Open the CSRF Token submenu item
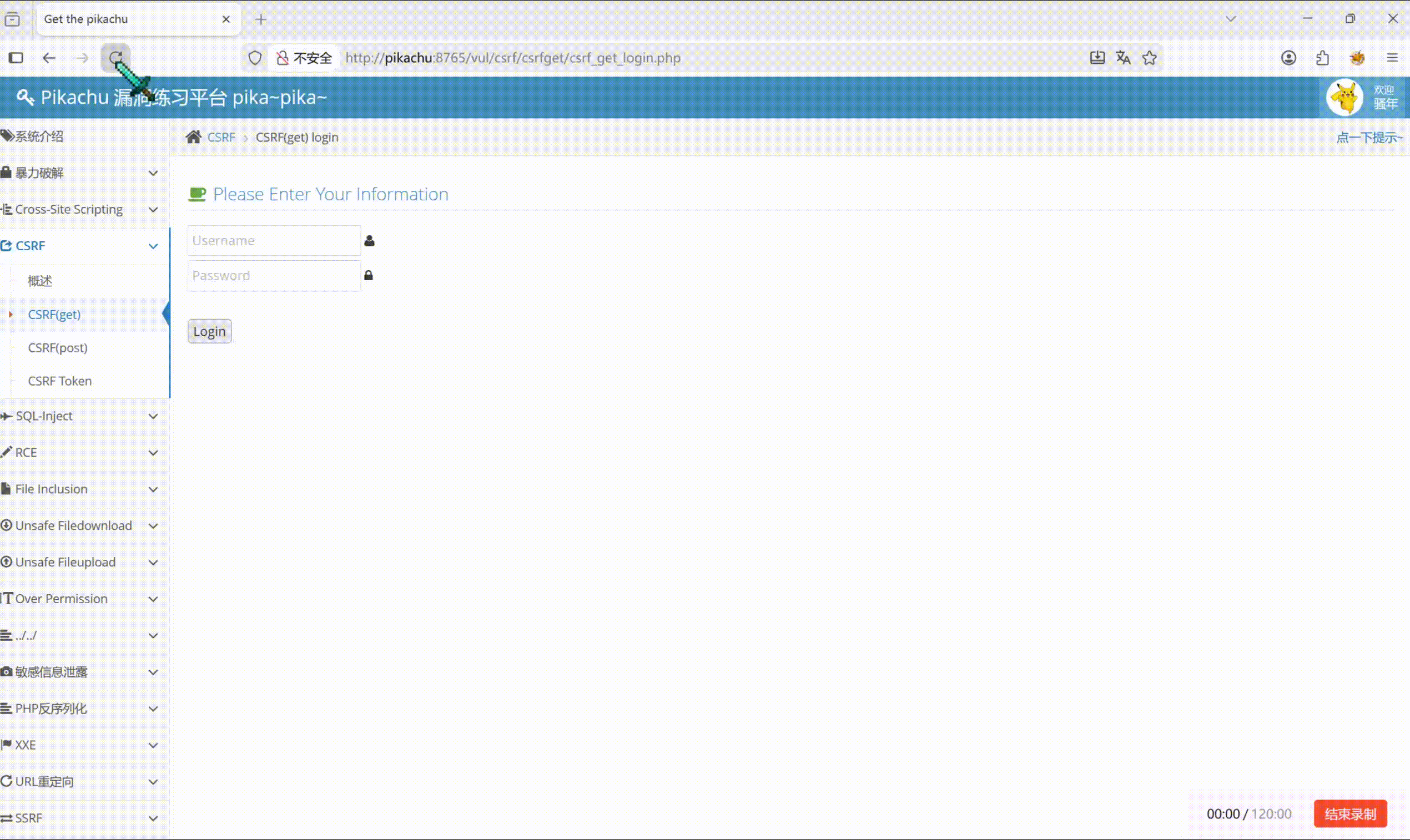This screenshot has width=1410, height=840. (x=60, y=381)
